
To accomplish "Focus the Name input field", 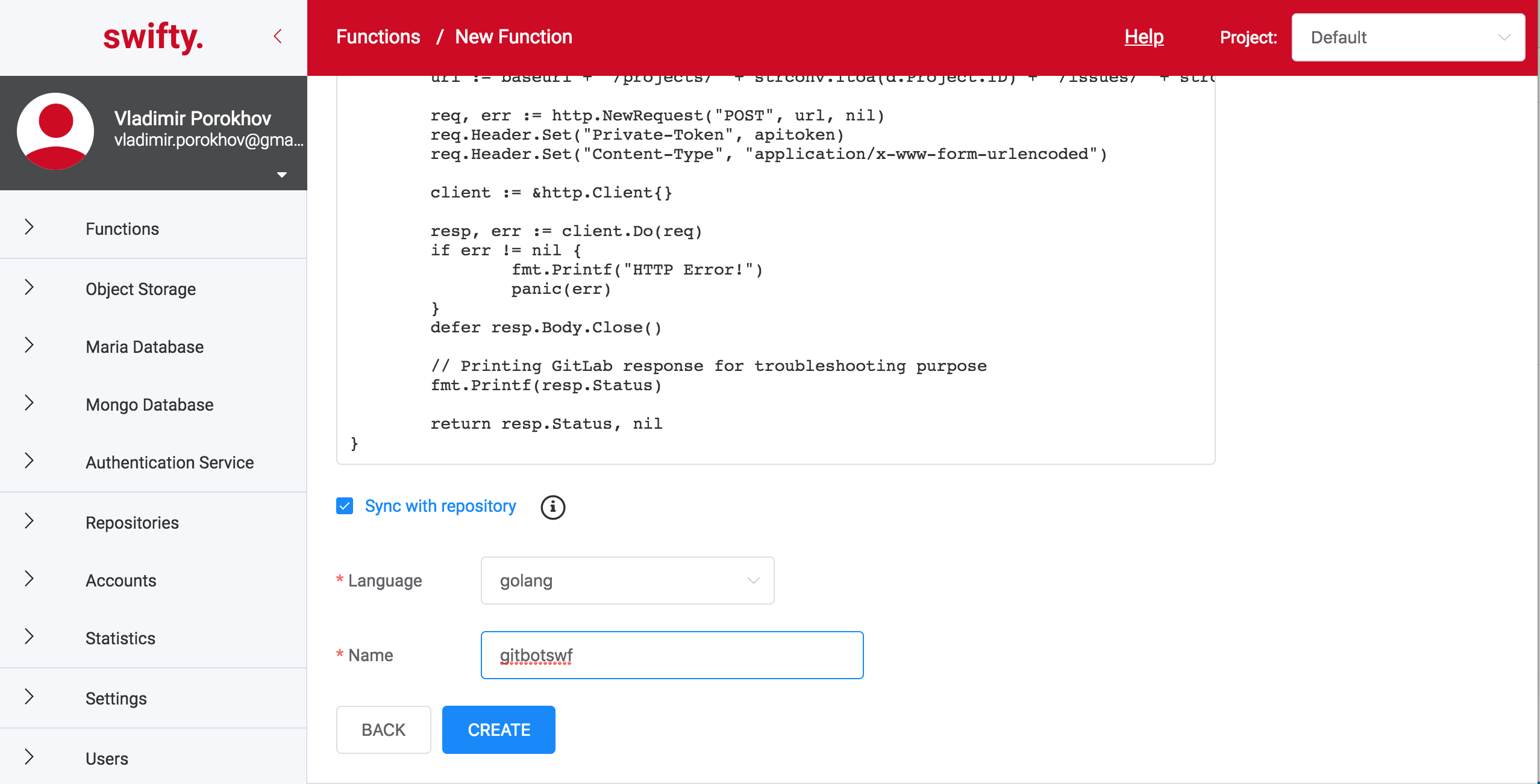I will [x=672, y=655].
